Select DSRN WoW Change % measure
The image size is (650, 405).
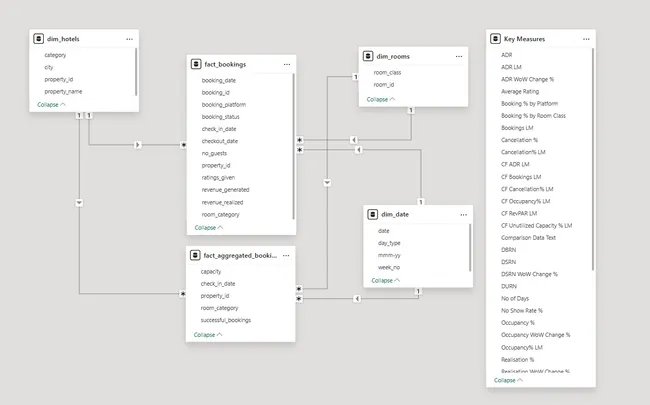[x=529, y=274]
